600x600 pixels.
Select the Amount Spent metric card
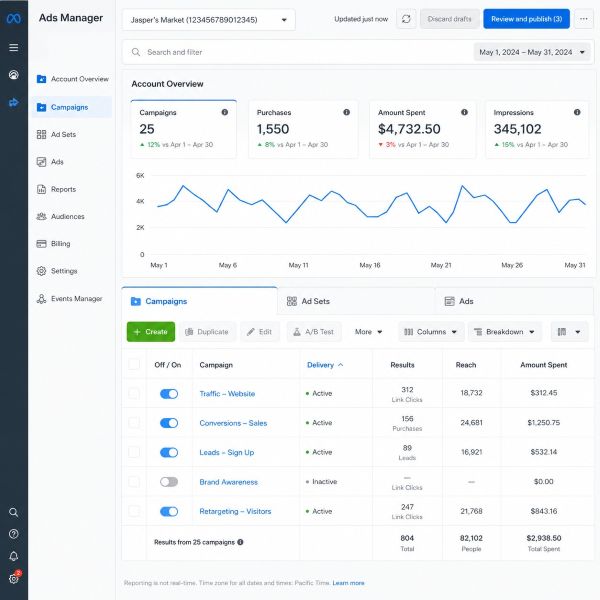tap(422, 129)
